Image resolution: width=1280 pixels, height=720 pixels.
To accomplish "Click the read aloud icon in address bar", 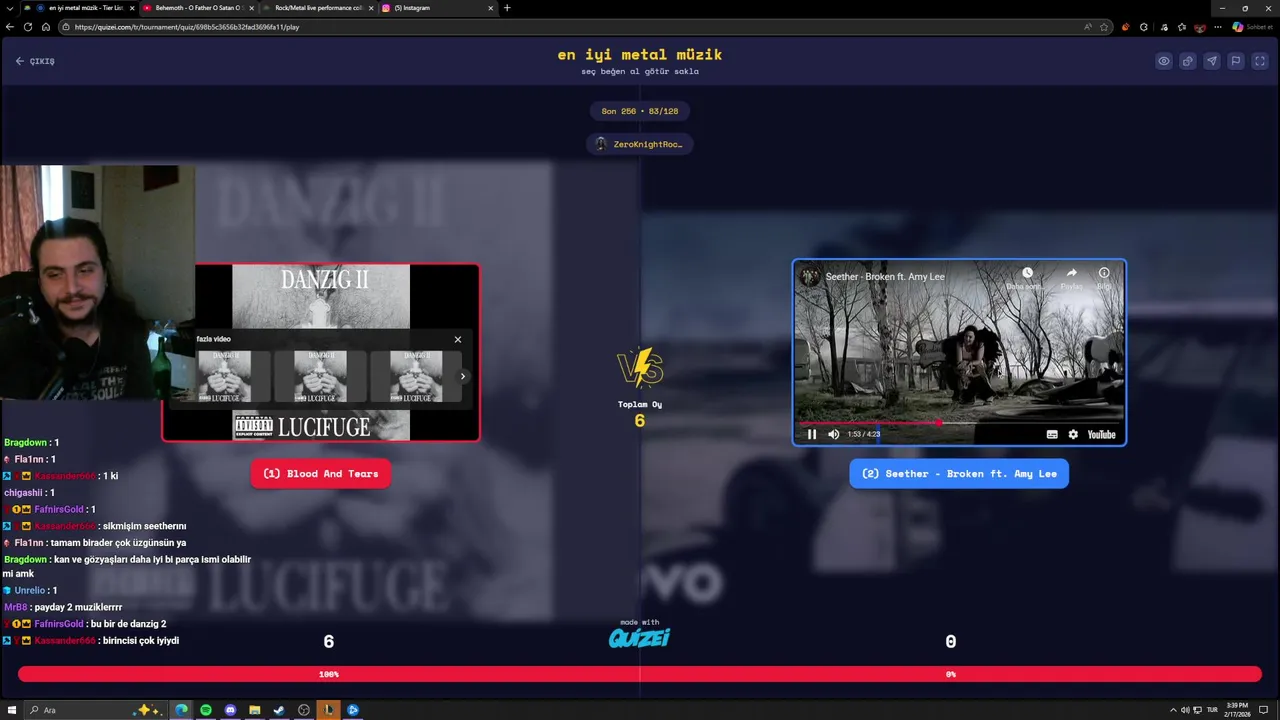I will click(1088, 27).
